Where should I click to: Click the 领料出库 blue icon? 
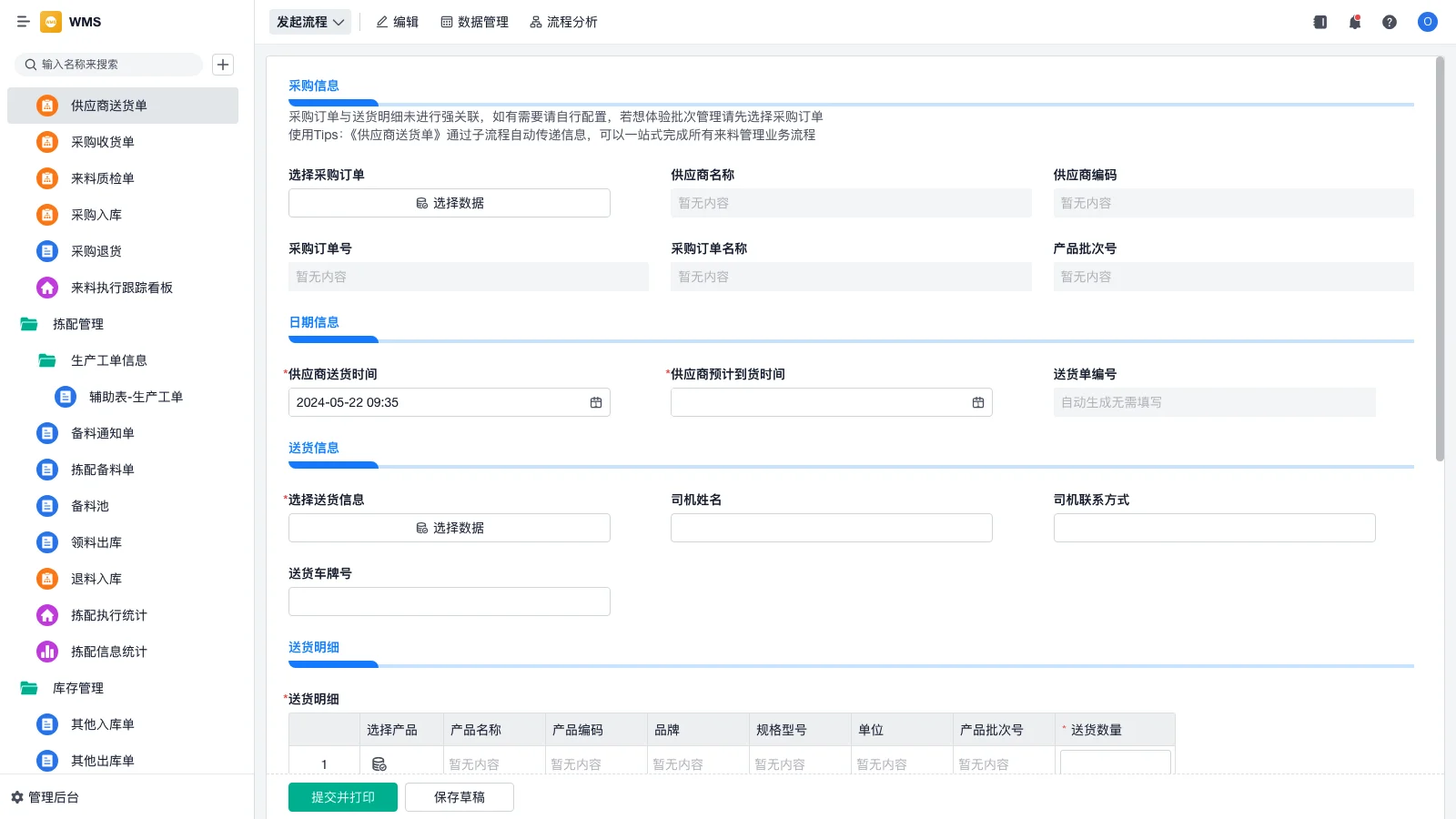pyautogui.click(x=47, y=542)
